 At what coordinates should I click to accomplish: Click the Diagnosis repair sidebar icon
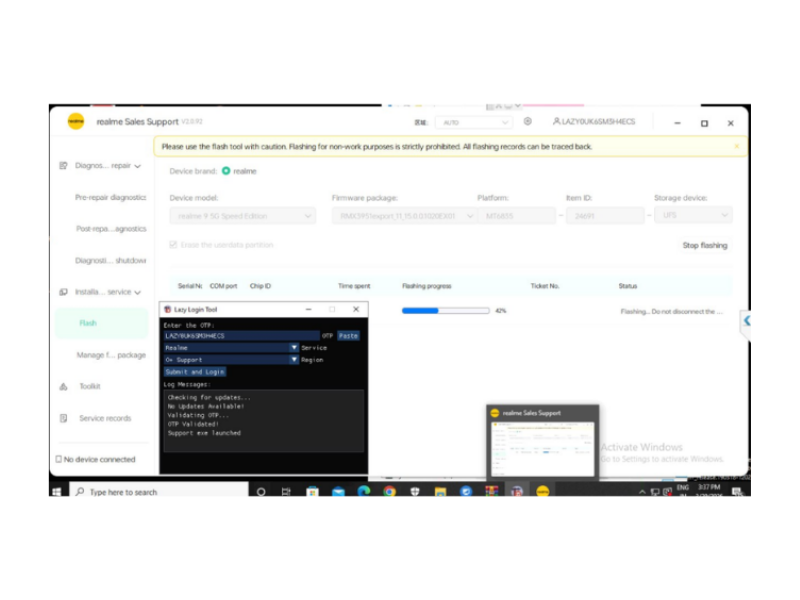tap(63, 165)
